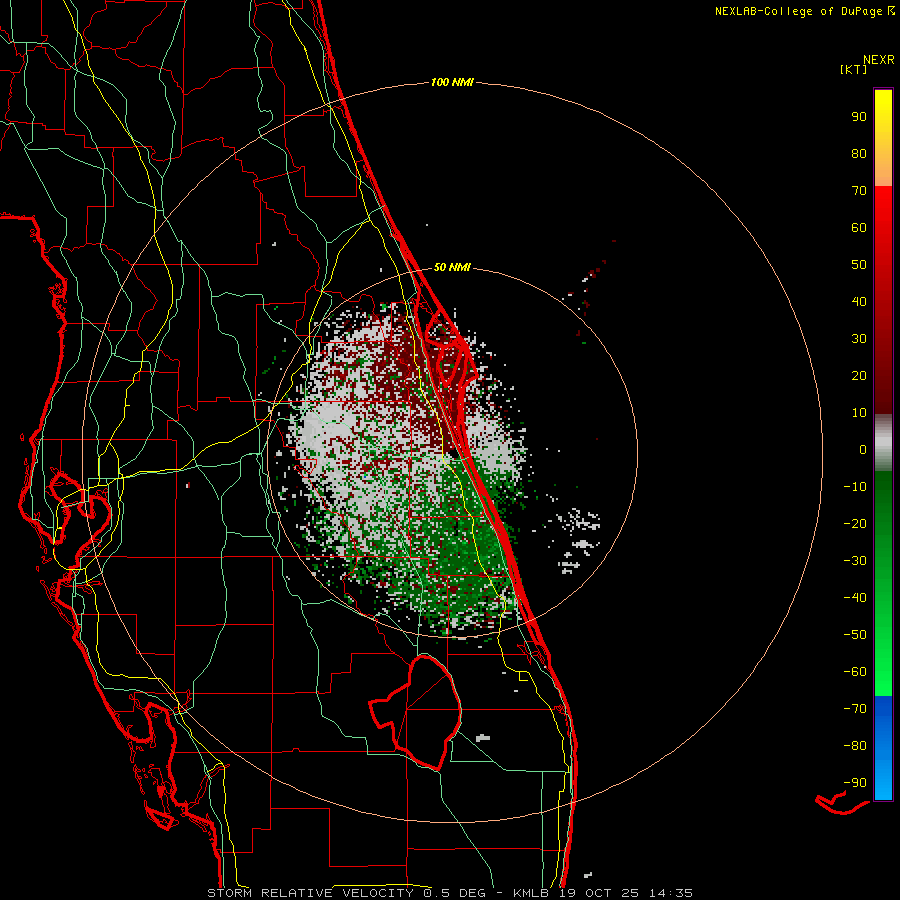This screenshot has width=900, height=900.
Task: Click the 100 NMI range ring label
Action: (x=452, y=82)
